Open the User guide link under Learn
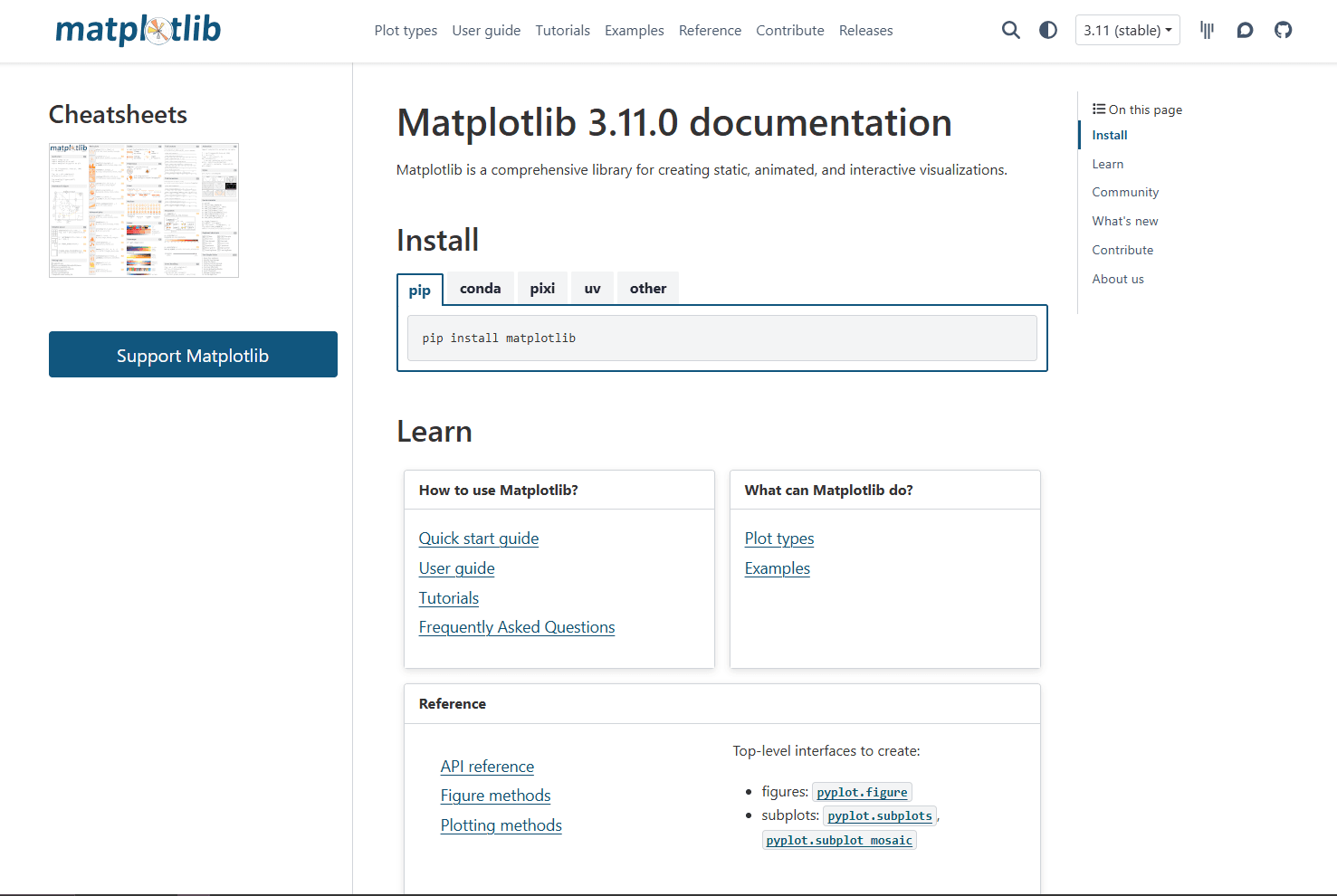The width and height of the screenshot is (1337, 896). pos(457,568)
